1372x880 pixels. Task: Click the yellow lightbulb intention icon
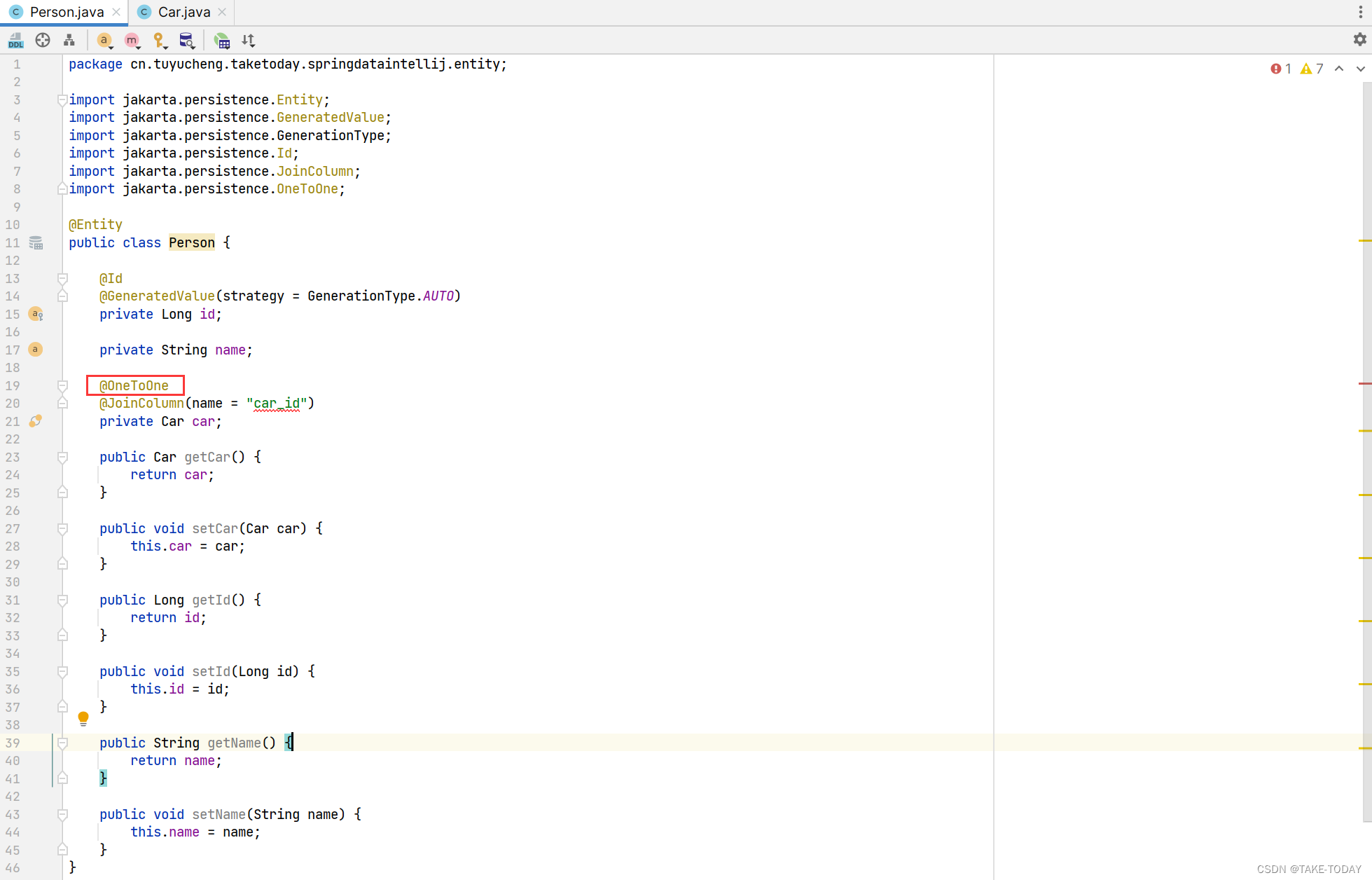[83, 718]
